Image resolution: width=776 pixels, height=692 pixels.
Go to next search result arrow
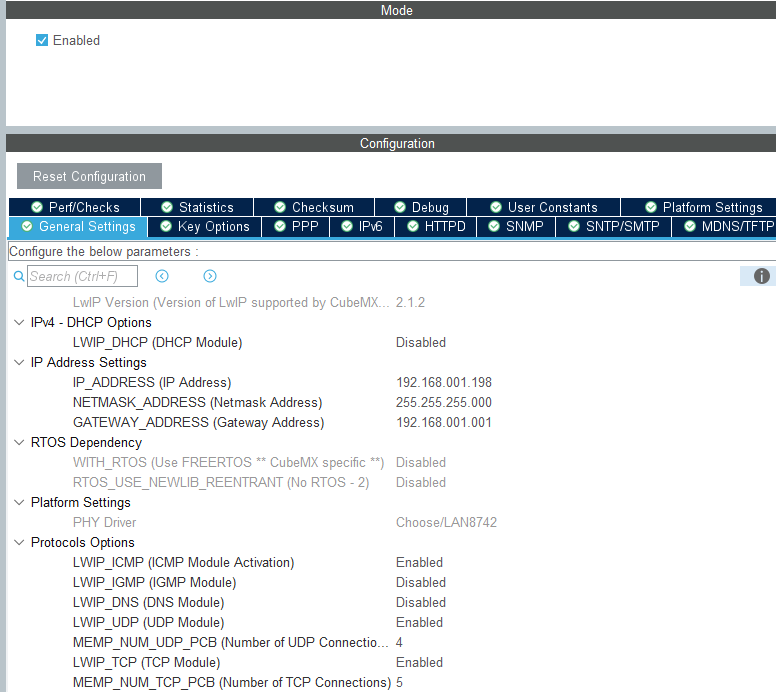pyautogui.click(x=210, y=276)
